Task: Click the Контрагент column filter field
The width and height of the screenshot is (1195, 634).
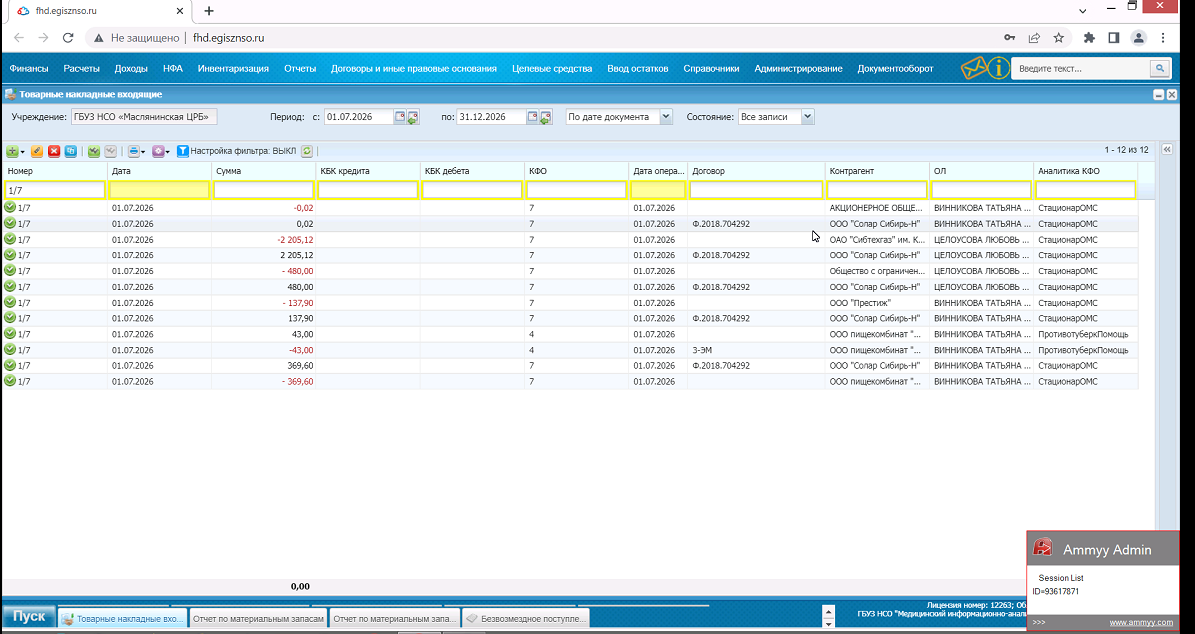Action: [x=877, y=190]
